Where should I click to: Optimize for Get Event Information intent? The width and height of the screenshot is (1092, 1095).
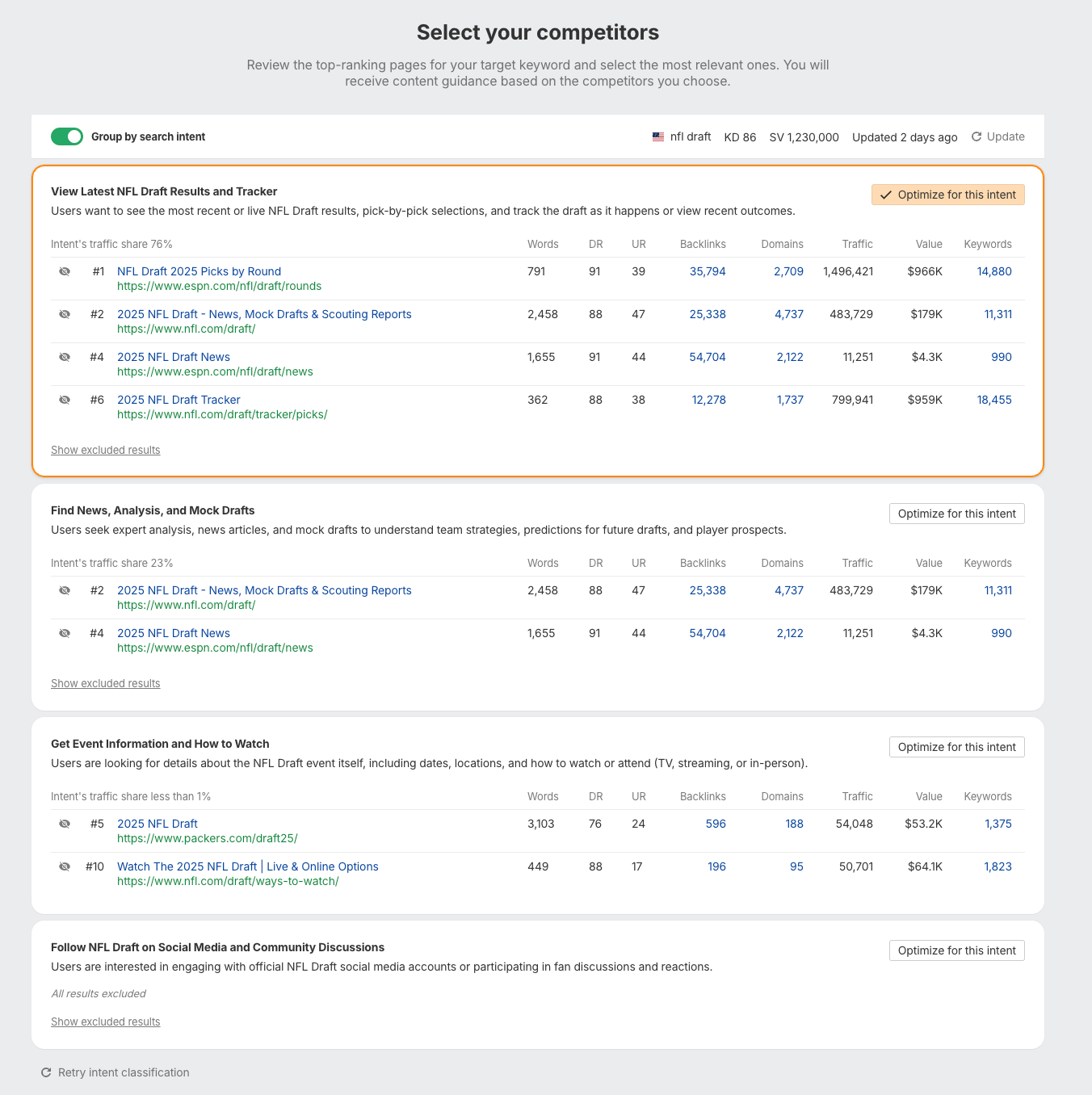tap(956, 747)
